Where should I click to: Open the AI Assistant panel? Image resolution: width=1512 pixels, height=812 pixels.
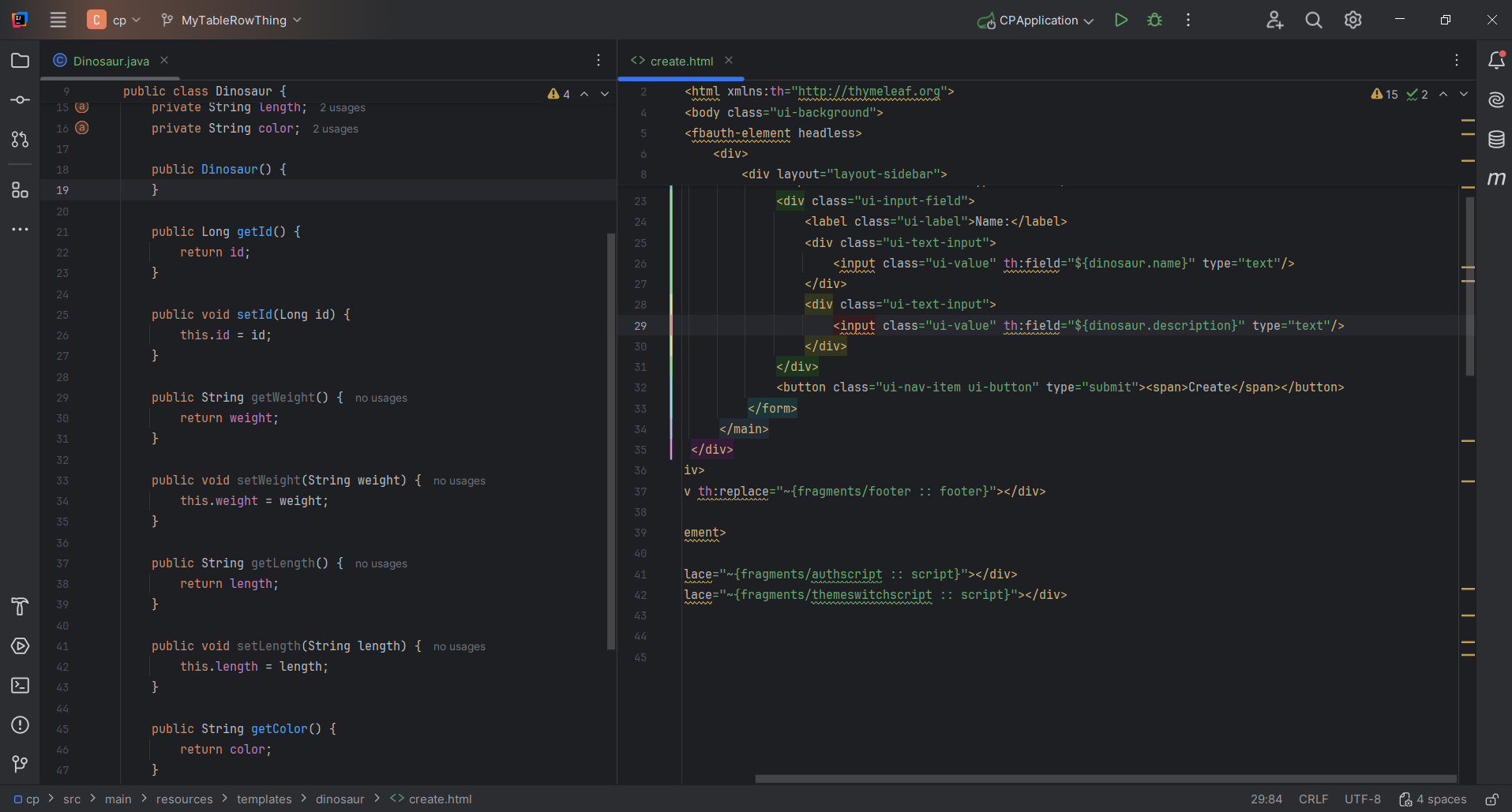click(1497, 100)
